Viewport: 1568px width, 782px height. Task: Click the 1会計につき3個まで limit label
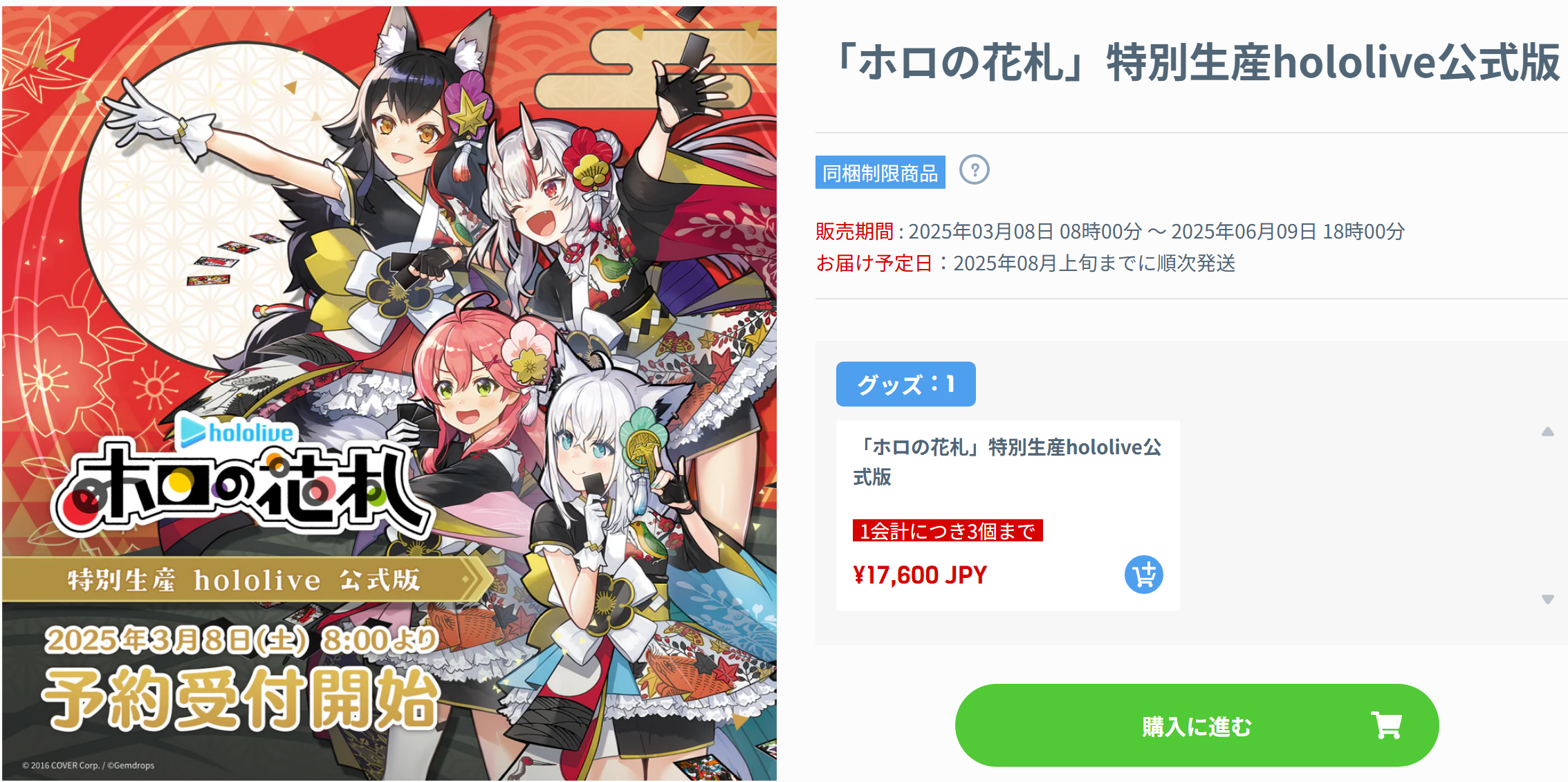tap(948, 531)
